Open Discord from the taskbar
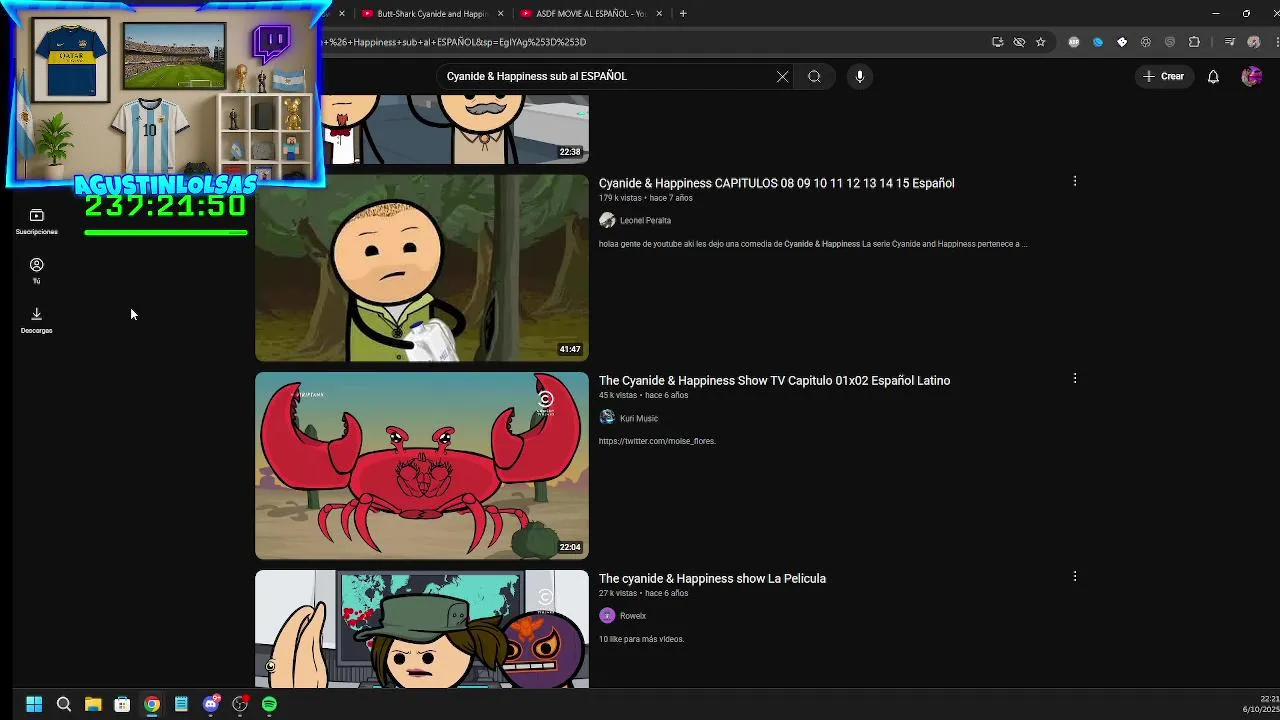The width and height of the screenshot is (1280, 720). (211, 704)
